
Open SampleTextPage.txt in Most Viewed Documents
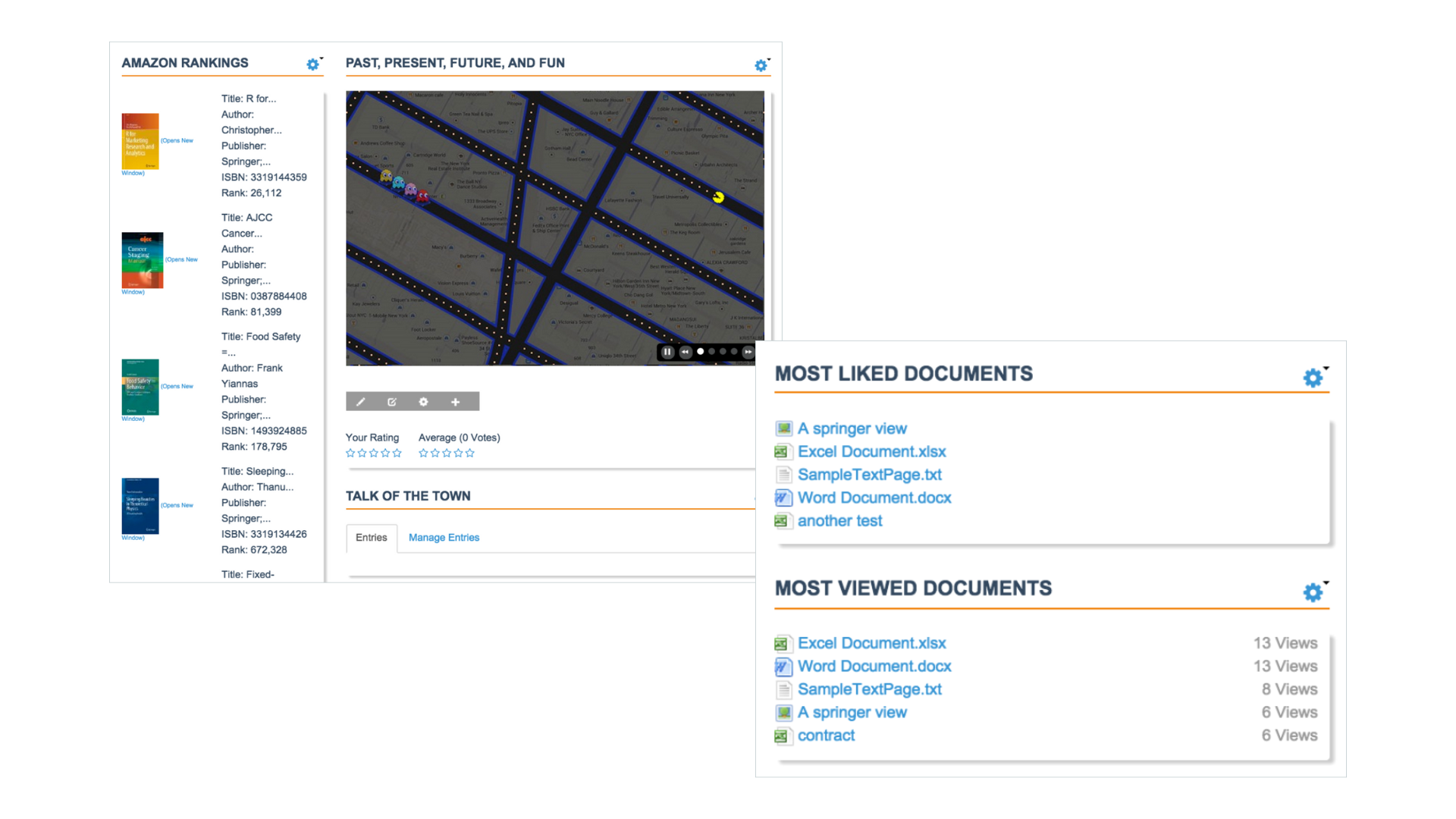(869, 689)
